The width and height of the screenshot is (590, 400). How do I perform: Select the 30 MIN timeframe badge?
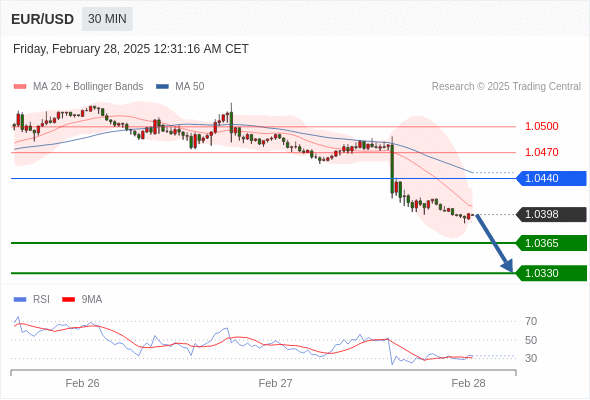(107, 19)
